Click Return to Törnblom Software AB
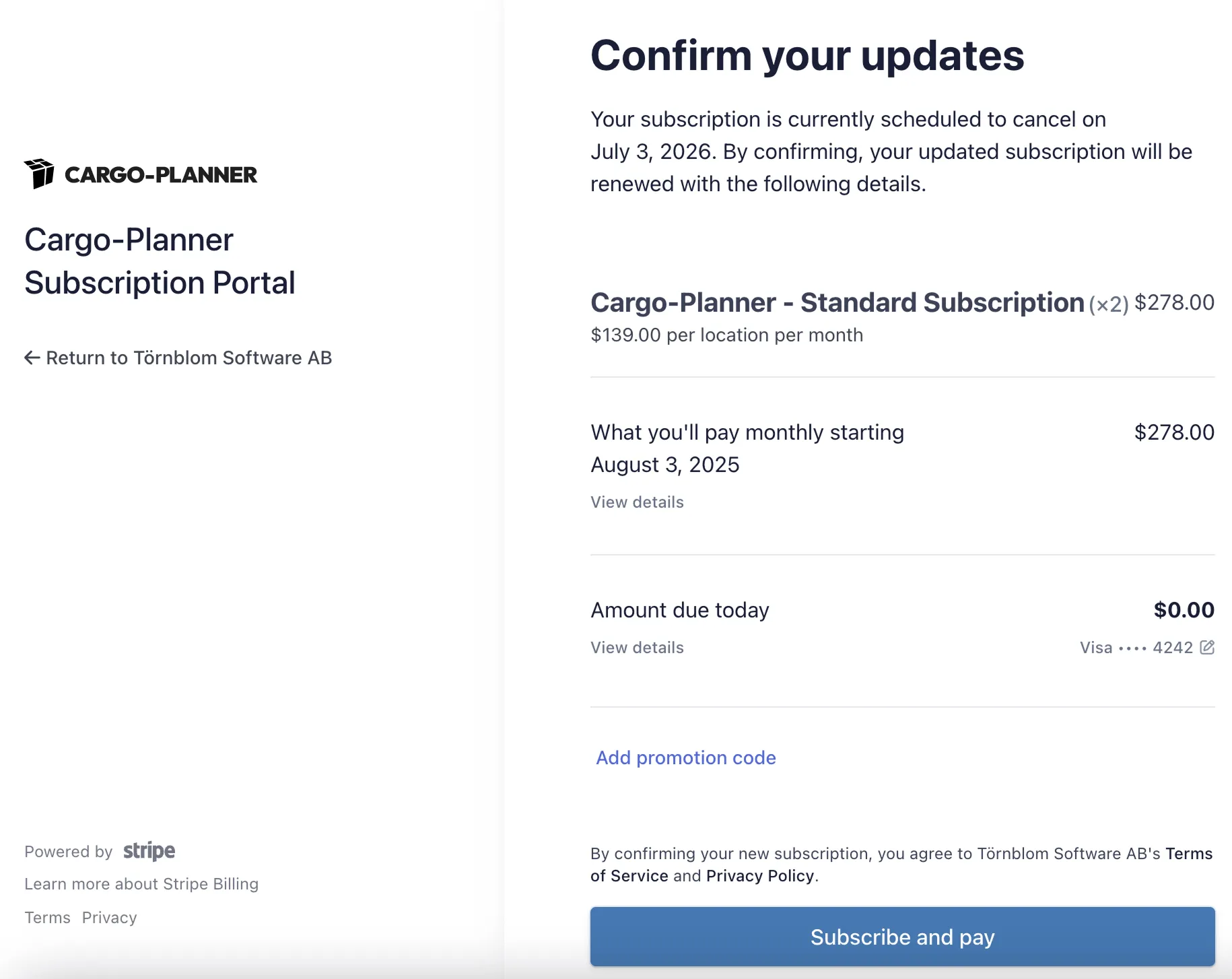1232x979 pixels. 189,358
